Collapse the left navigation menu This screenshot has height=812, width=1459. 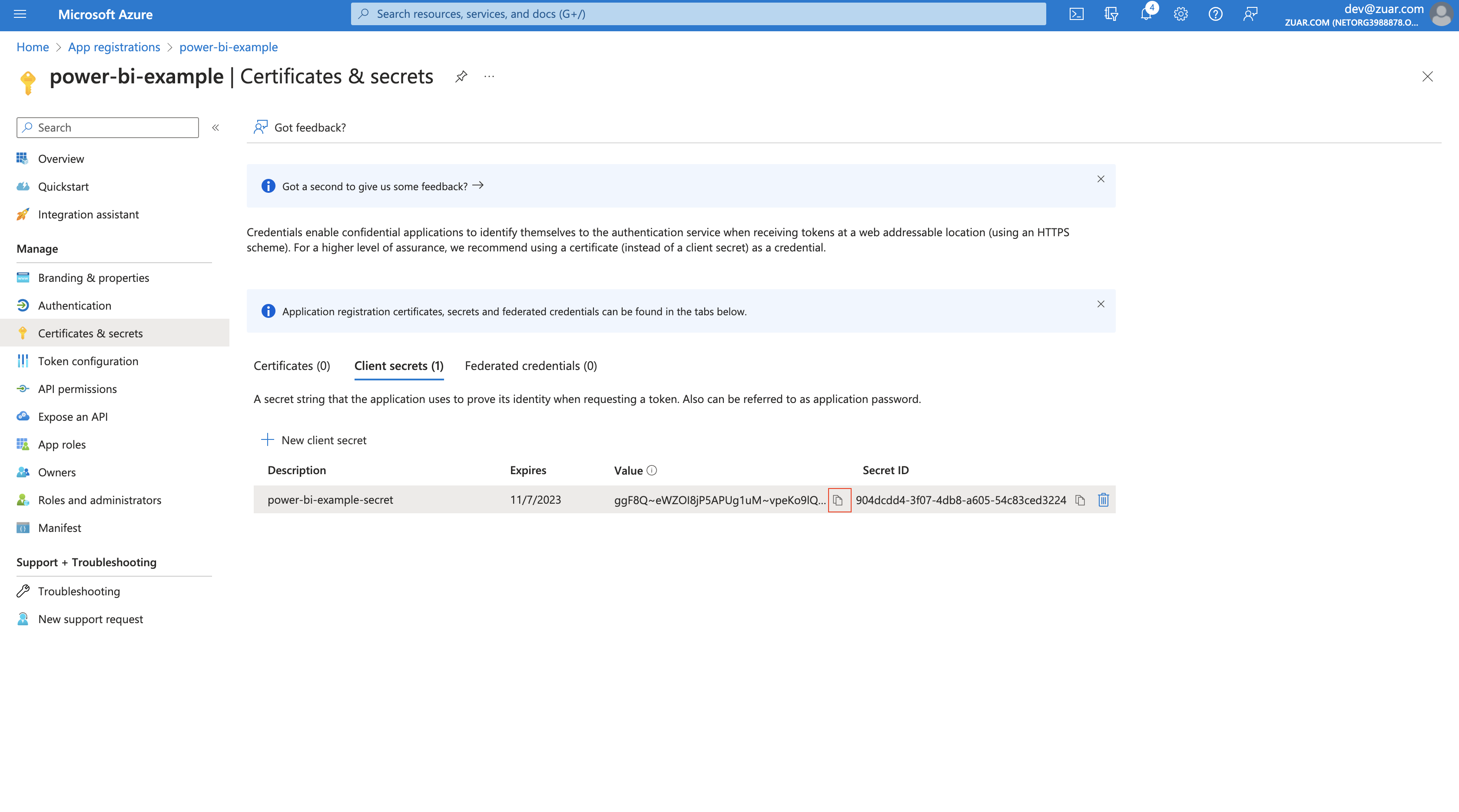[216, 127]
